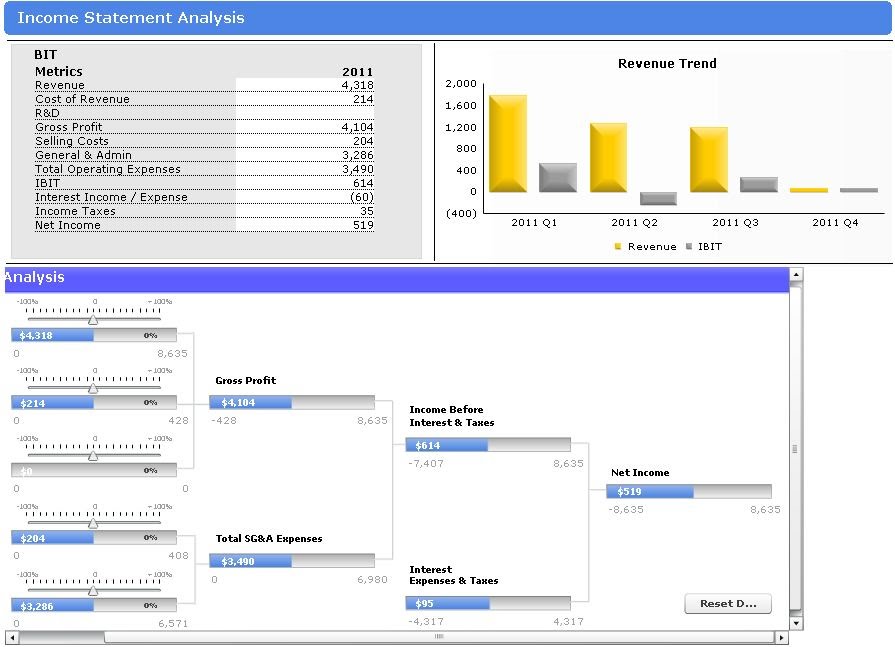This screenshot has height=647, width=895.
Task: Click the Reset D... button
Action: [728, 604]
